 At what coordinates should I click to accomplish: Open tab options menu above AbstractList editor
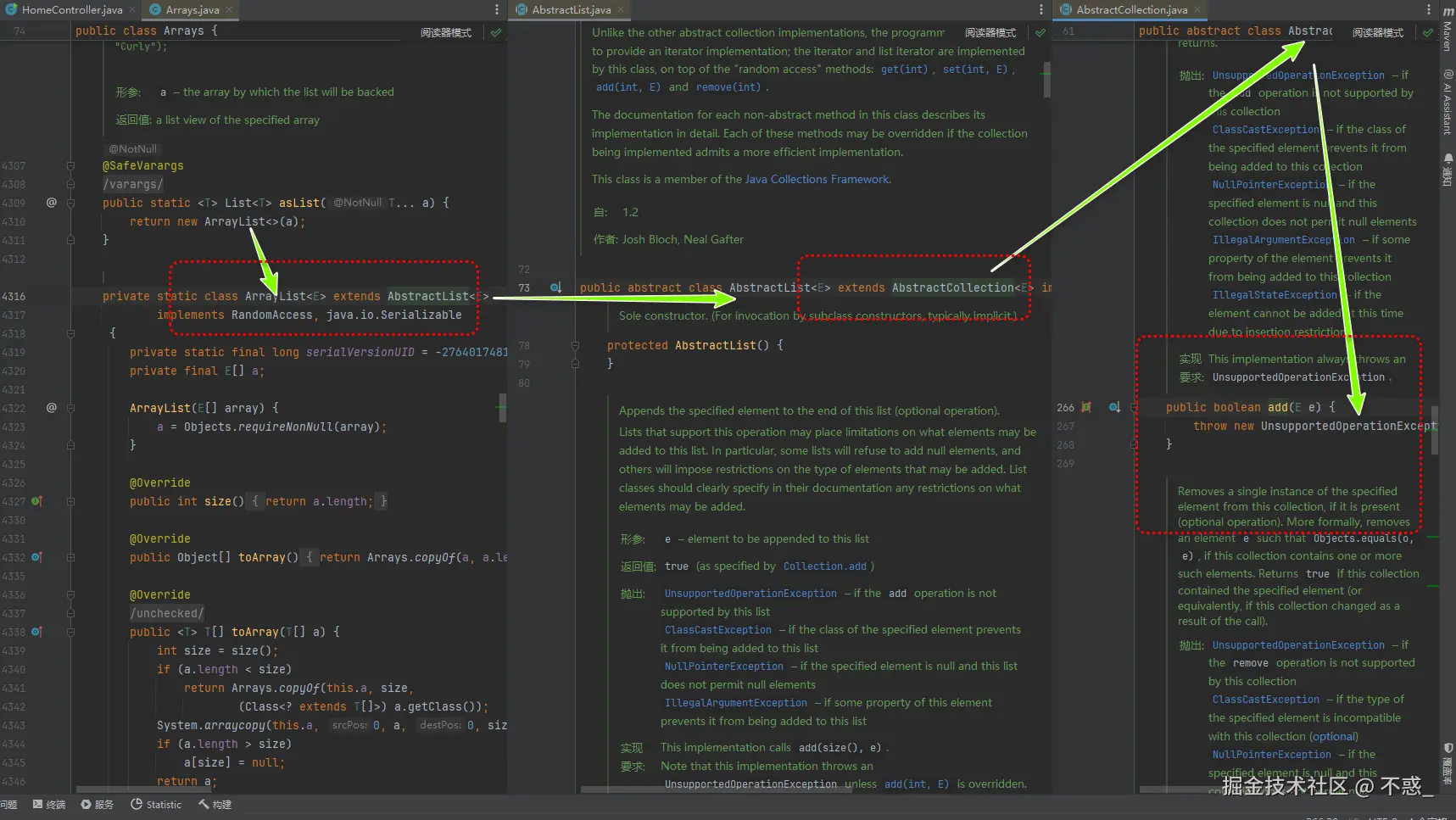(1041, 10)
